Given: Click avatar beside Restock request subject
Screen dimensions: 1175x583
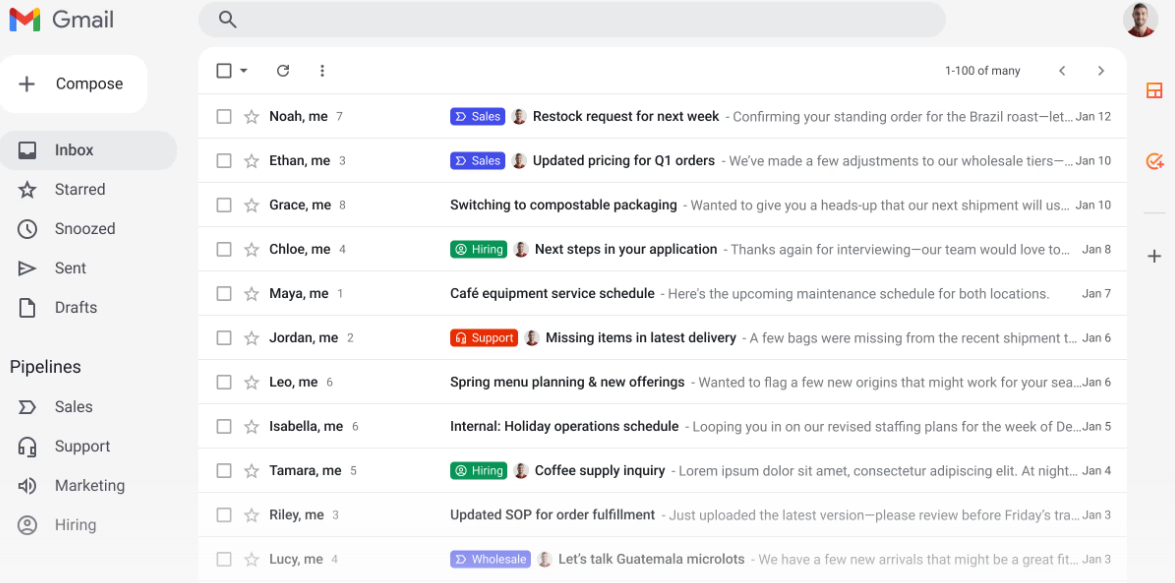Looking at the screenshot, I should click(x=519, y=116).
